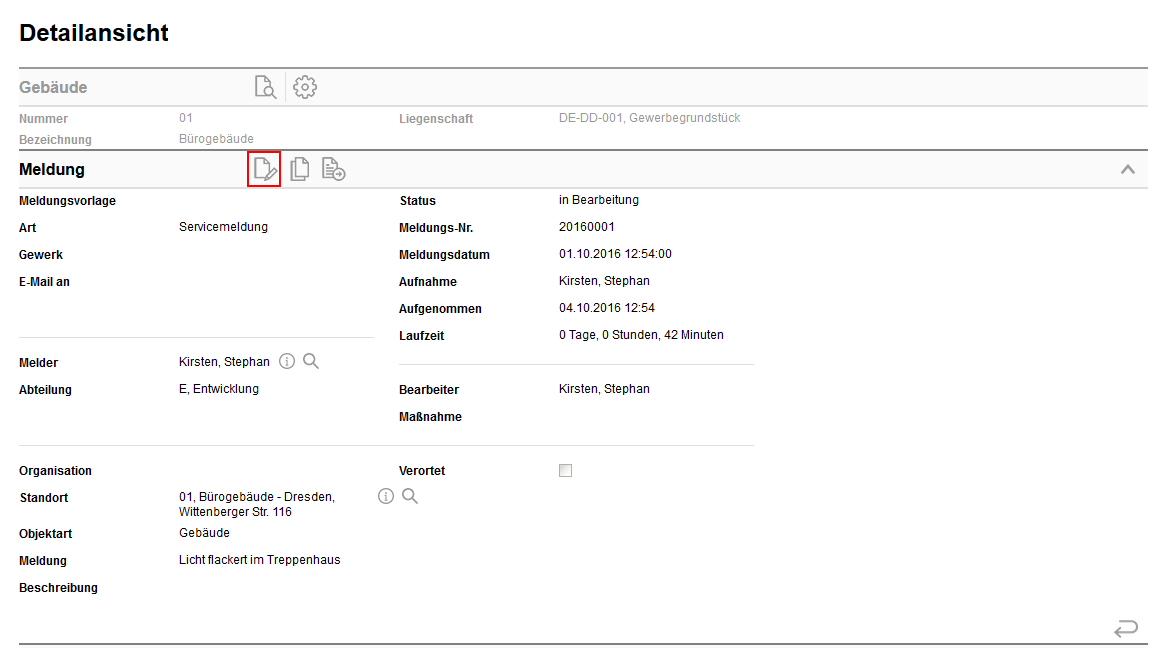Screen dimensions: 1166x648
Task: Open the document preview icon in the Gebäude header
Action: coord(265,87)
